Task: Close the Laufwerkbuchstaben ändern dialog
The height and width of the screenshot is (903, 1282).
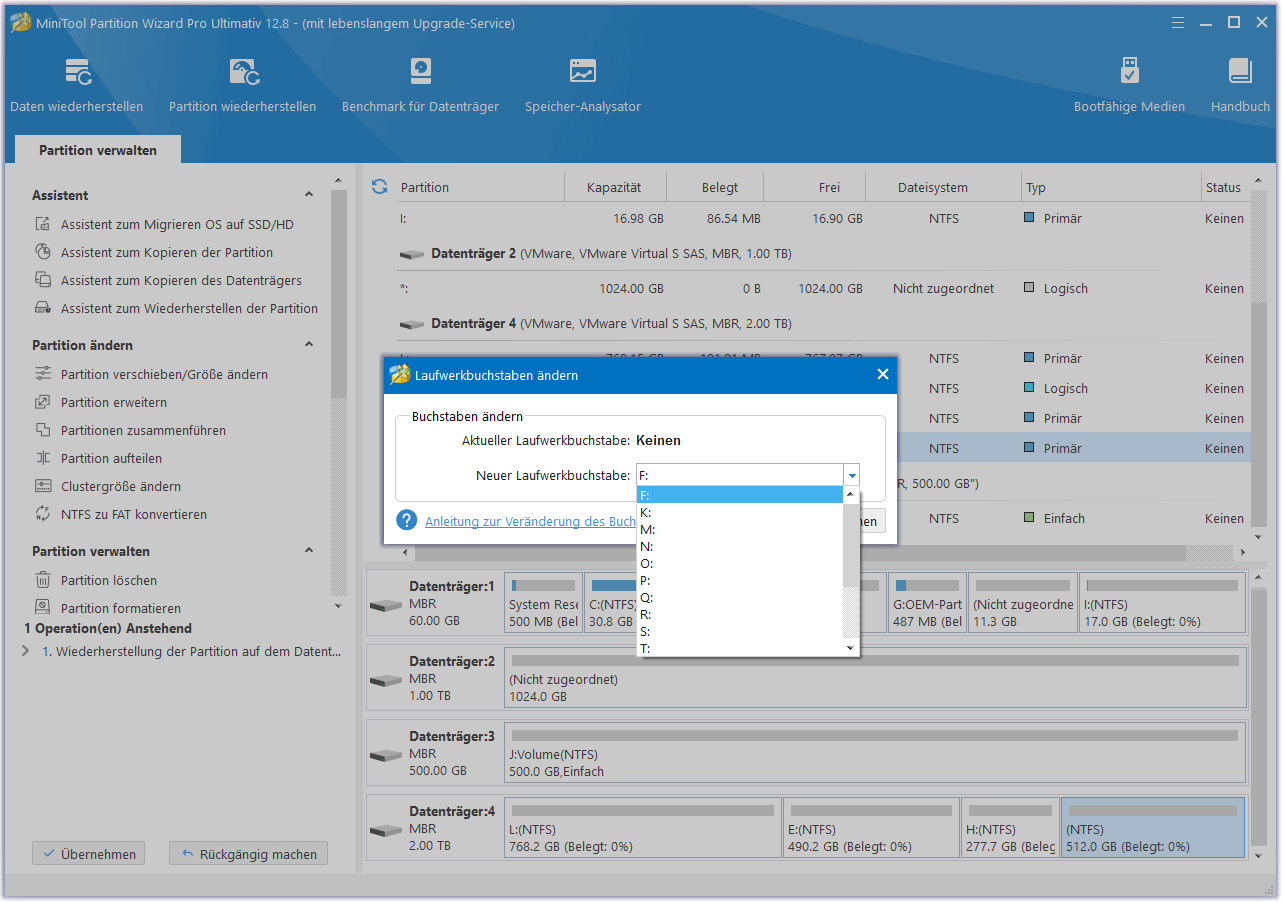Action: (x=882, y=374)
